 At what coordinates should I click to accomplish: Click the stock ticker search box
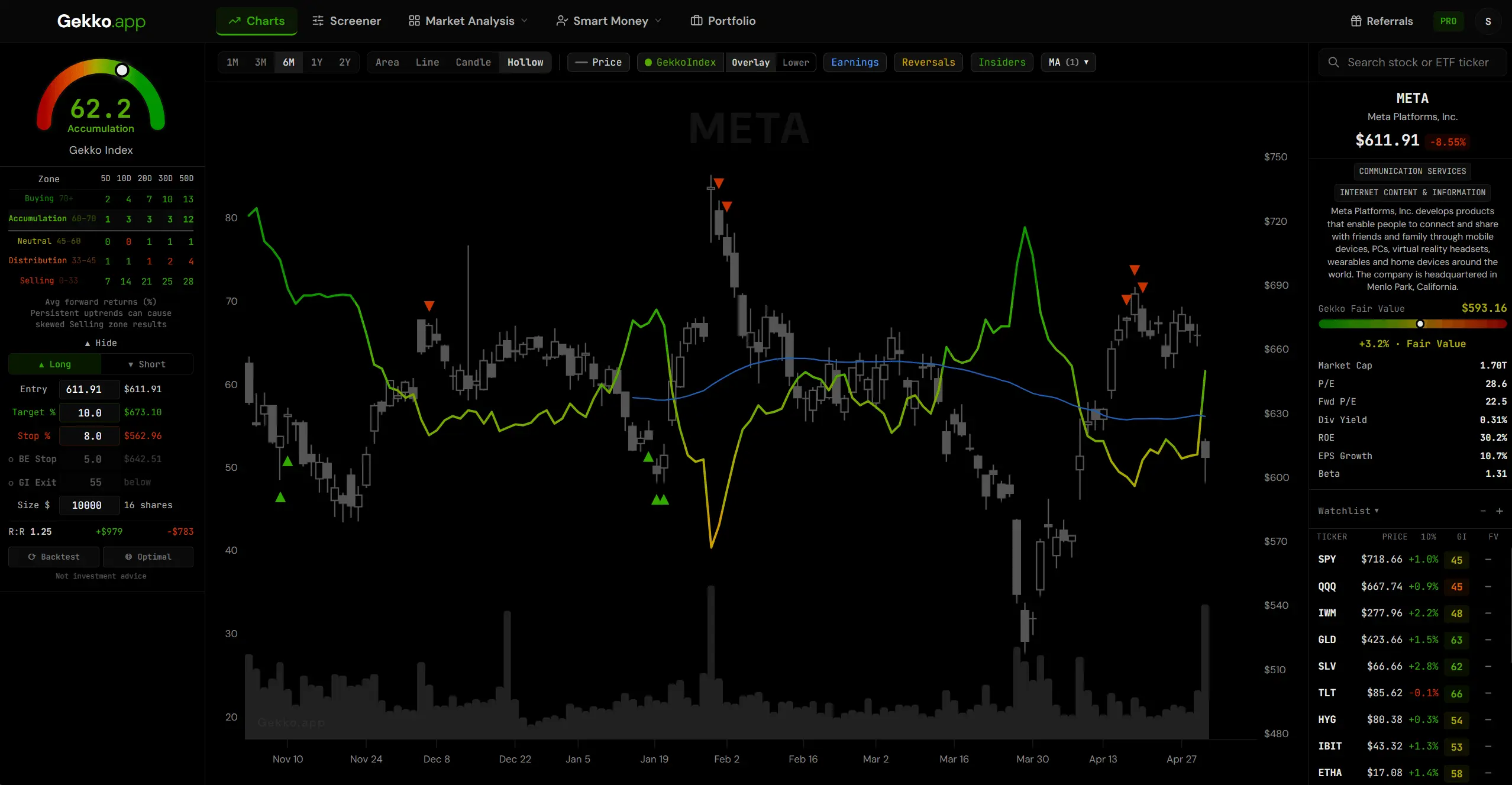pos(1413,62)
